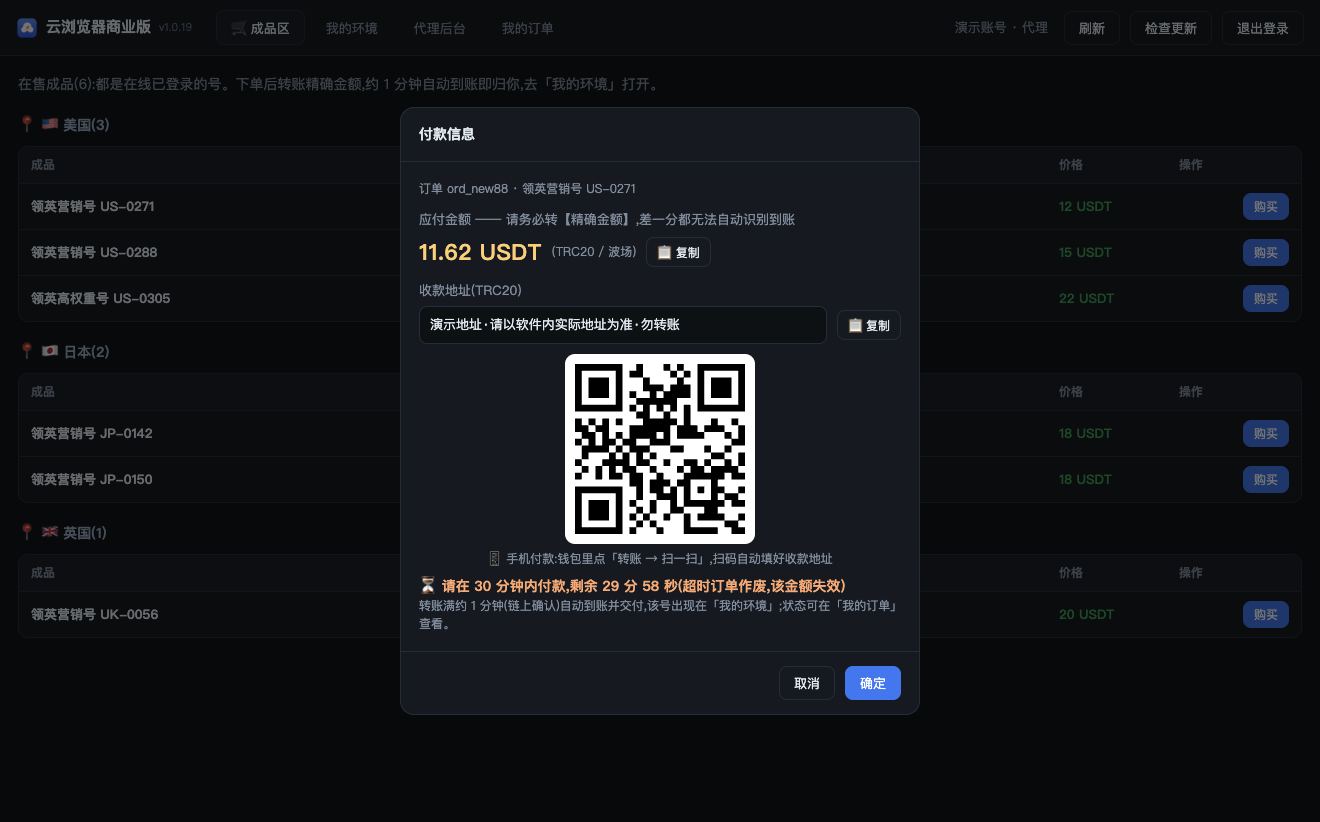
Task: Buy 领英营销号 JP-0142
Action: [x=1266, y=433]
